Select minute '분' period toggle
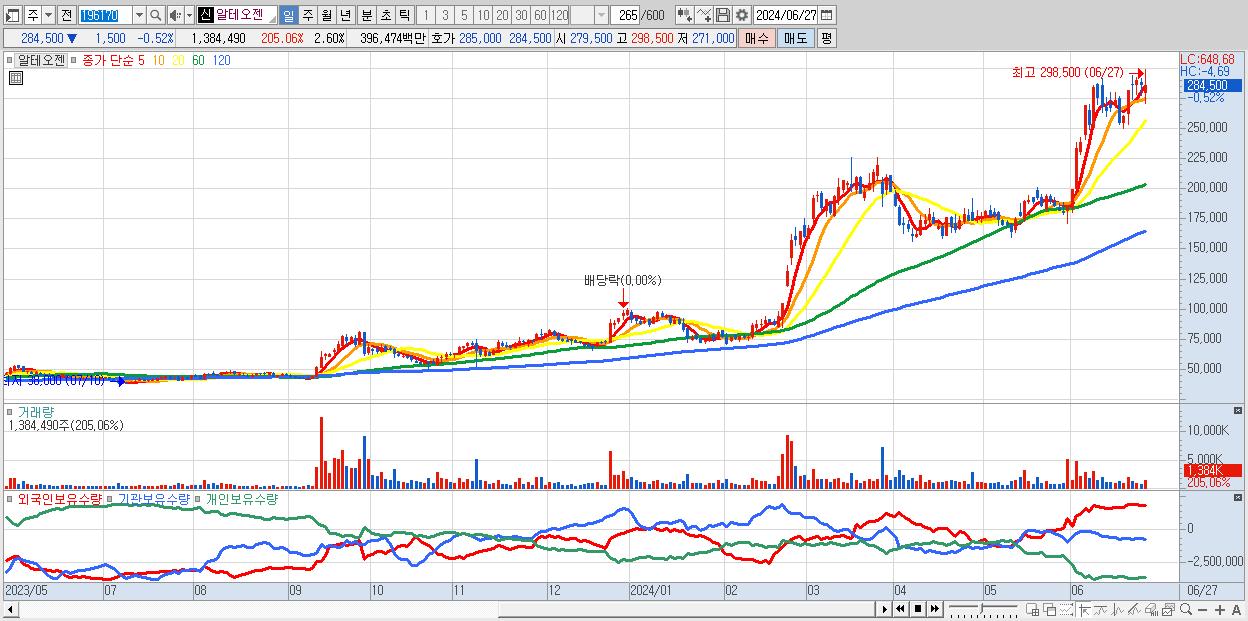The height and width of the screenshot is (621, 1248). pyautogui.click(x=366, y=15)
